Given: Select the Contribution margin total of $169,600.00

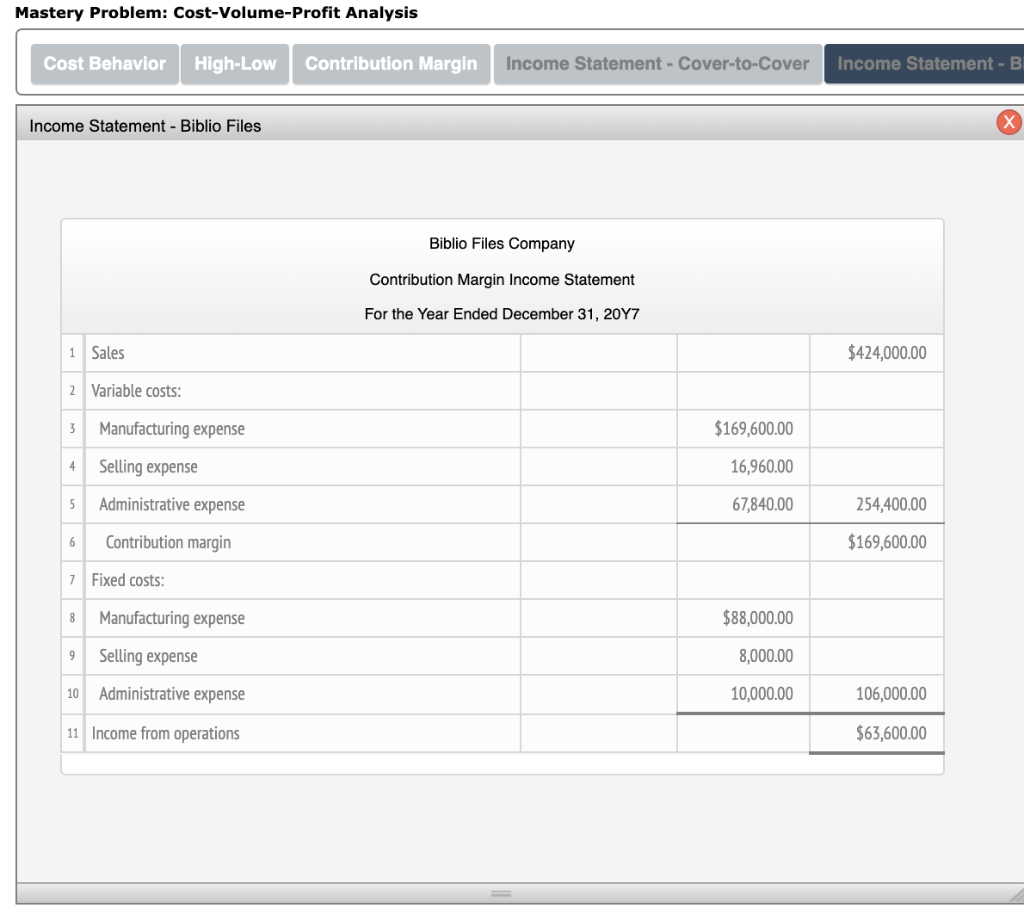Looking at the screenshot, I should [x=876, y=542].
